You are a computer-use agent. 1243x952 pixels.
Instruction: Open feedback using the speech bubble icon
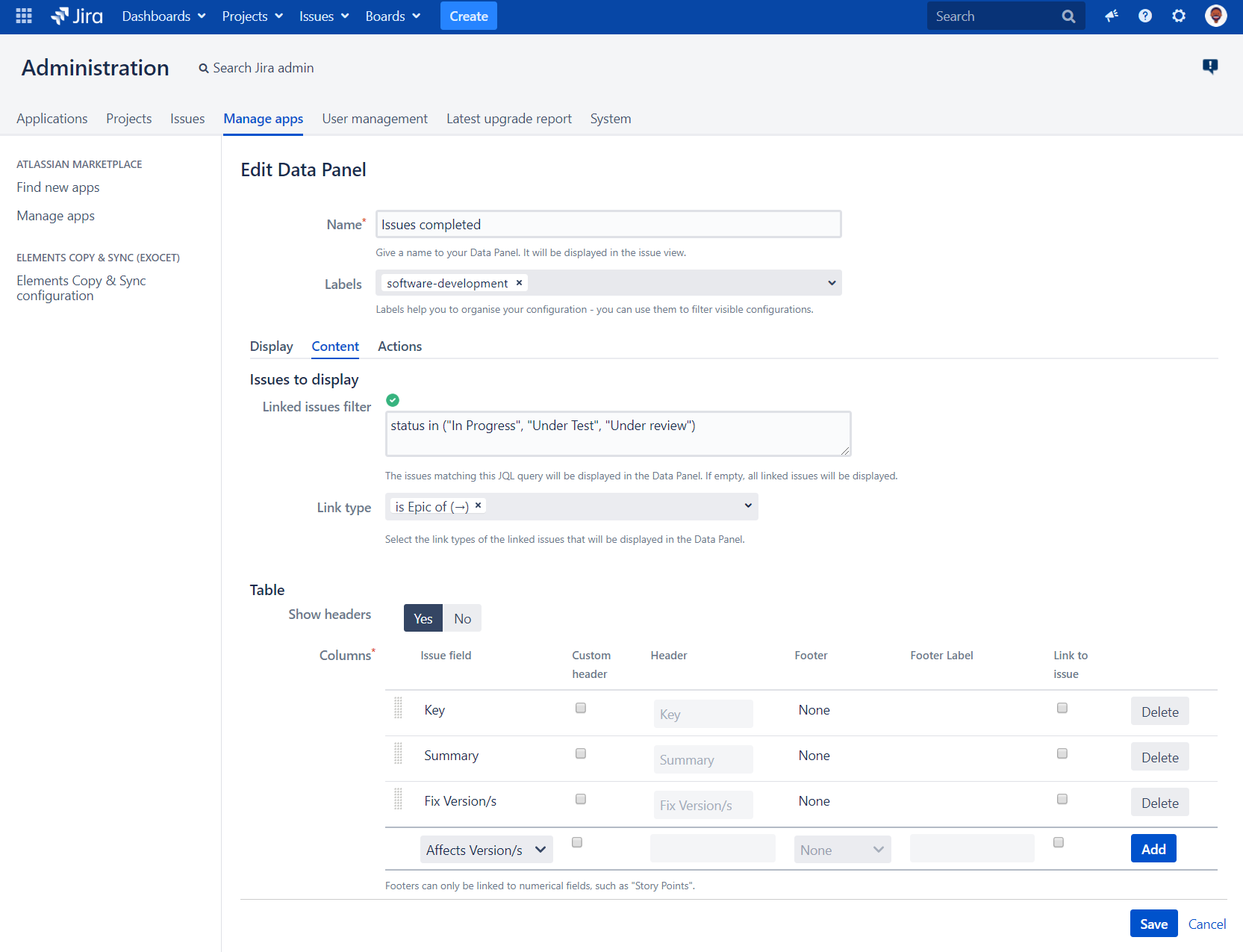click(1210, 66)
